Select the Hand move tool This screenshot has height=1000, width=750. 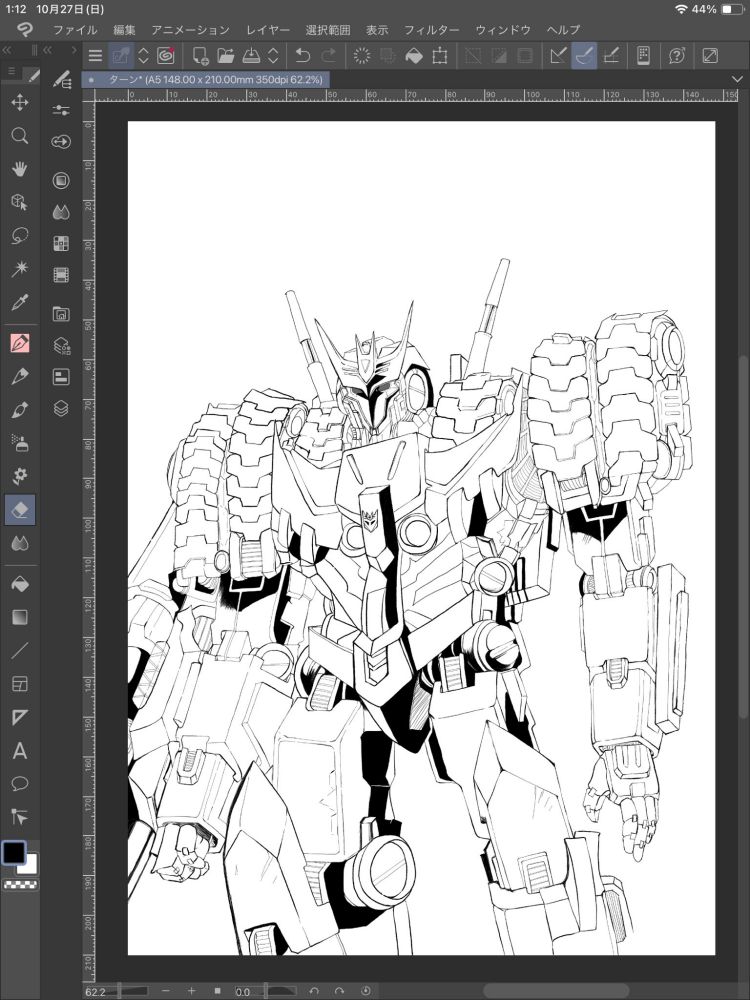20,168
